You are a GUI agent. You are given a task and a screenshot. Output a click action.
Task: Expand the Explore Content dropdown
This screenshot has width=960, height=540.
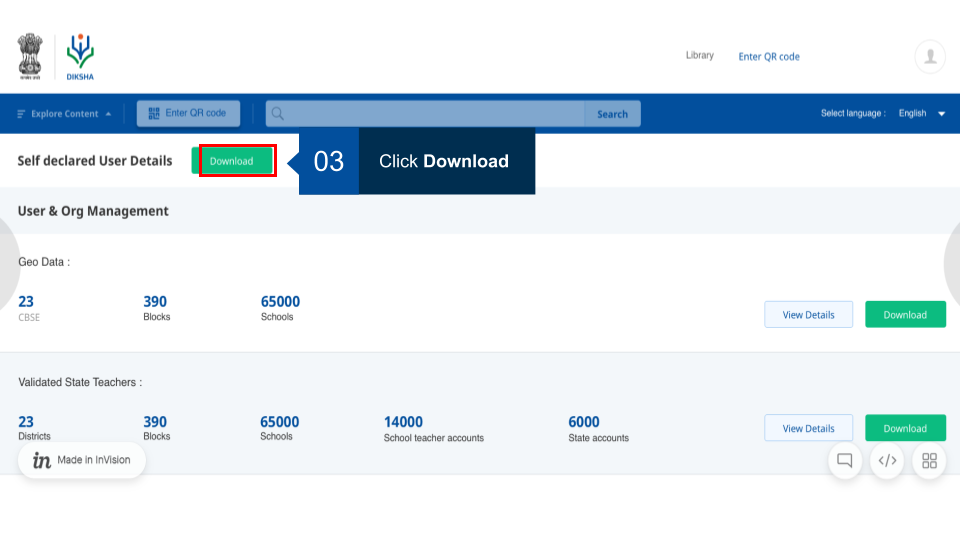[x=65, y=114]
